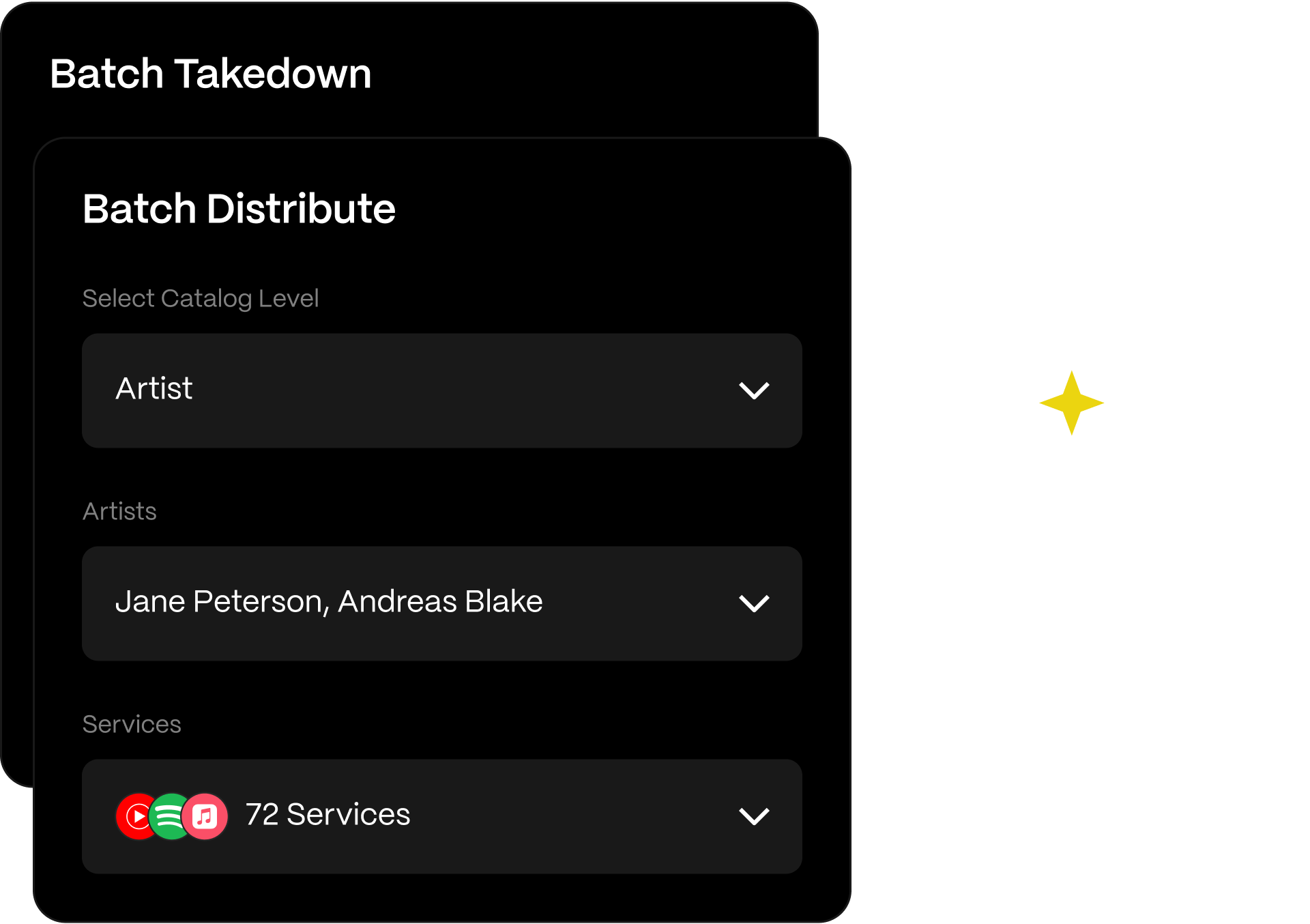The height and width of the screenshot is (924, 1310).
Task: Open the Services selection combo box
Action: coord(442,817)
